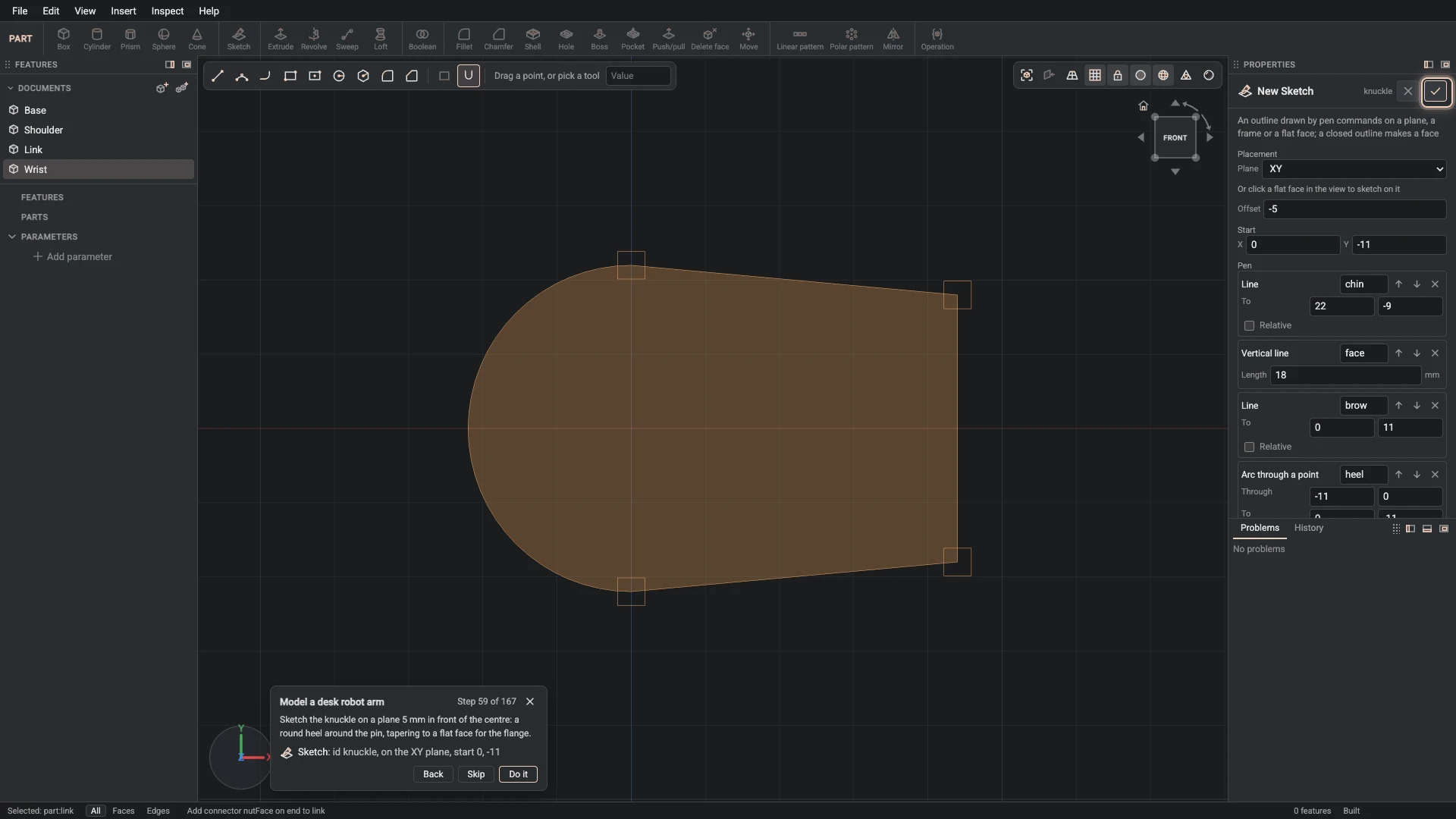Select the line pen tool in sketch toolbar
The image size is (1456, 819).
(218, 76)
